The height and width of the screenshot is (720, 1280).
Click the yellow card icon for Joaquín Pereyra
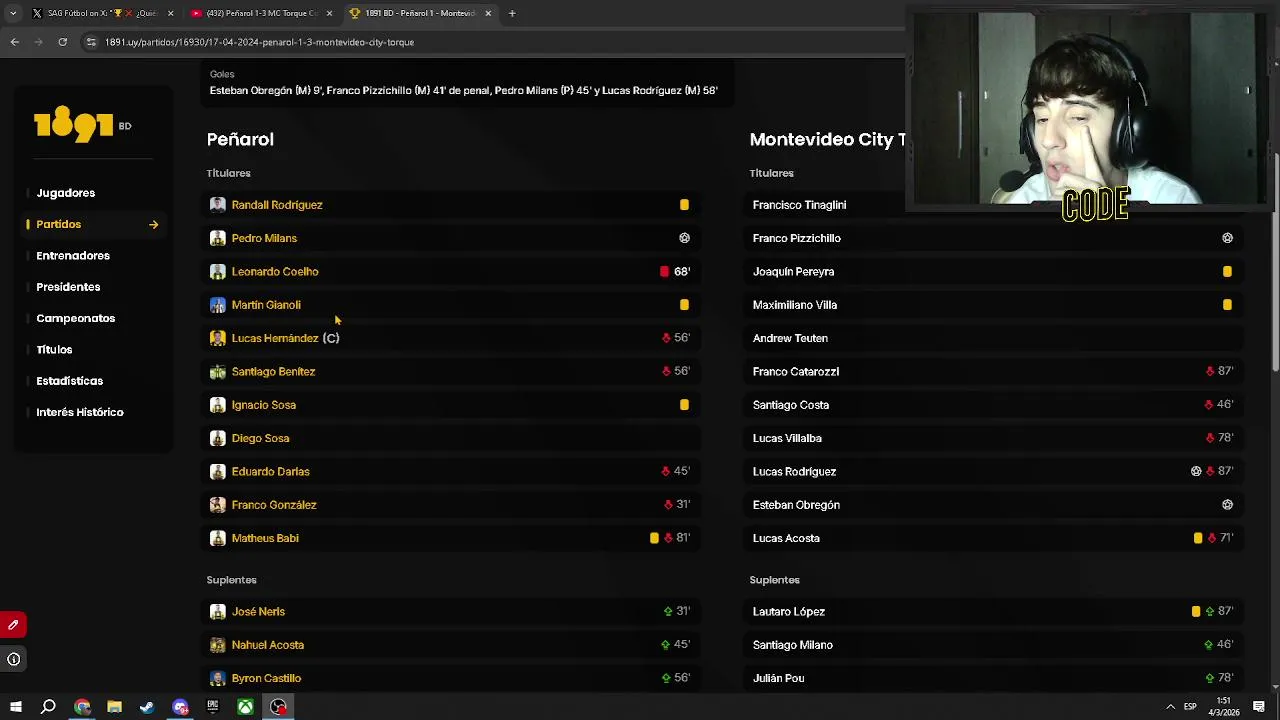tap(1227, 271)
